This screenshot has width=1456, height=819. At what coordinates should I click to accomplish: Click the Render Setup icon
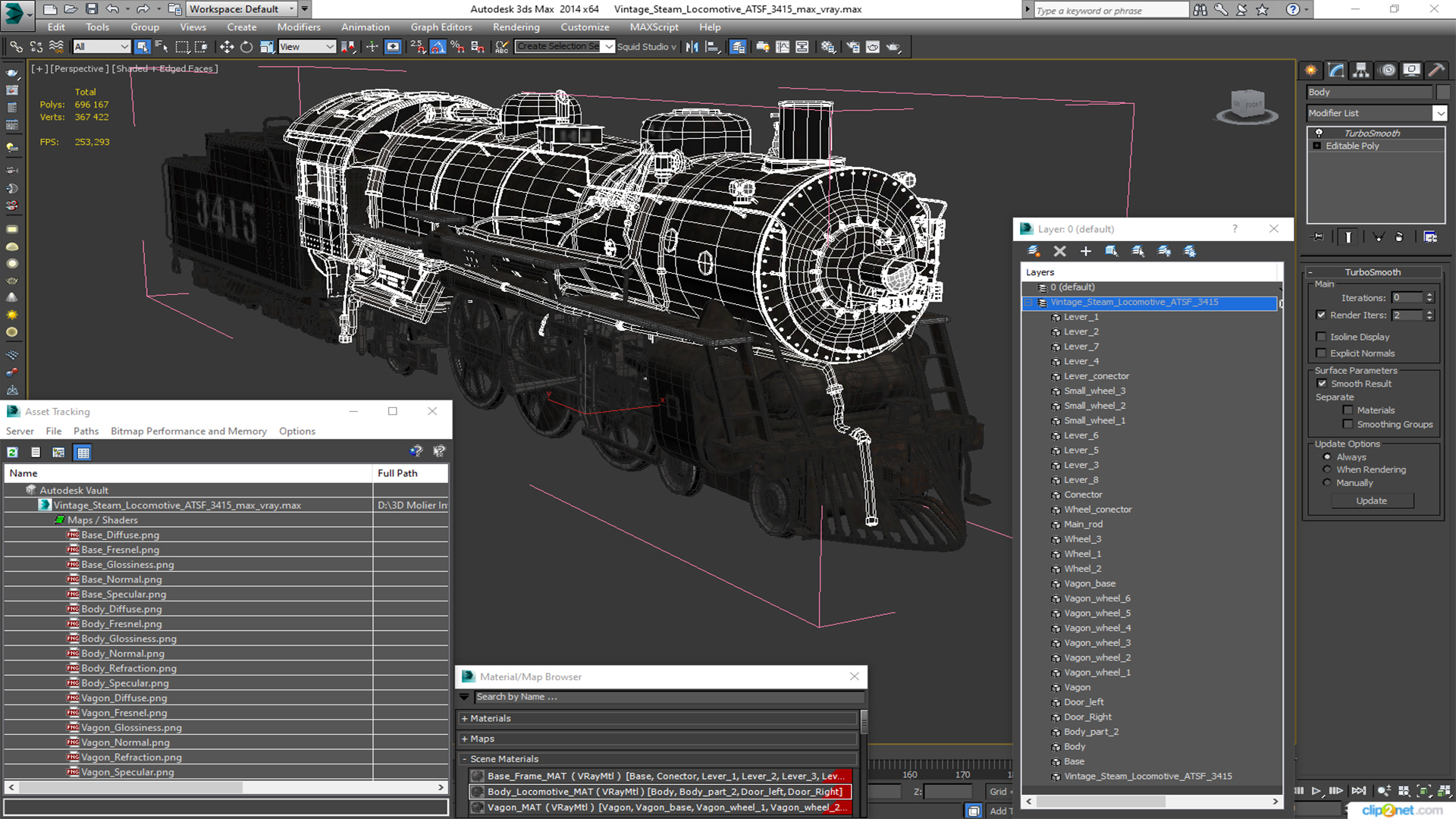pos(853,47)
